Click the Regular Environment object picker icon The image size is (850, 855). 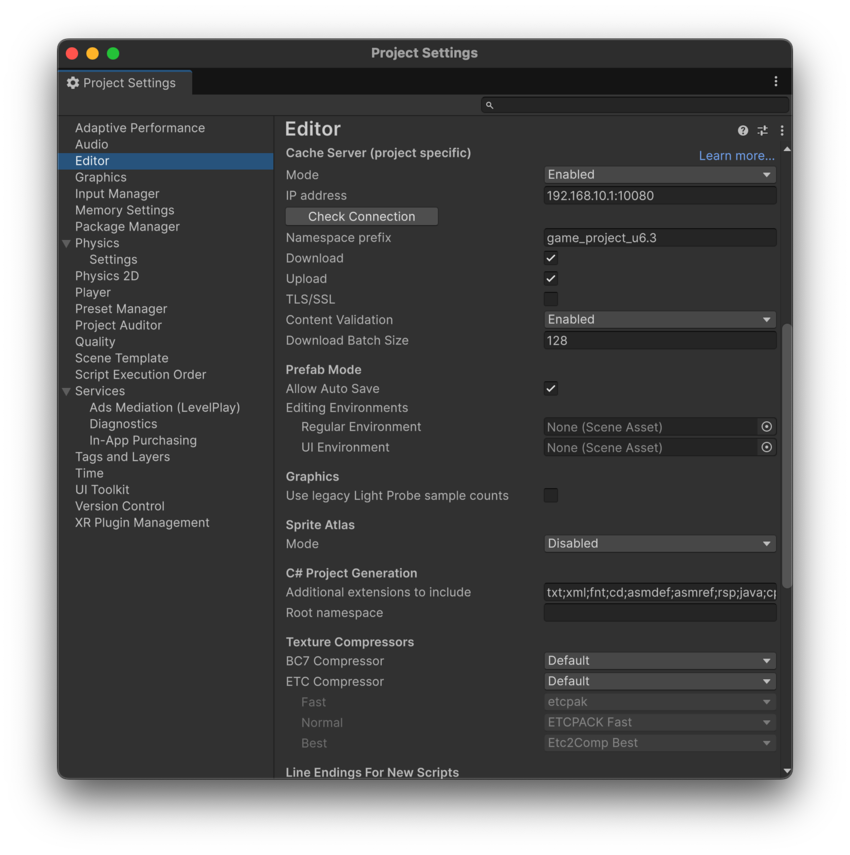pos(766,427)
